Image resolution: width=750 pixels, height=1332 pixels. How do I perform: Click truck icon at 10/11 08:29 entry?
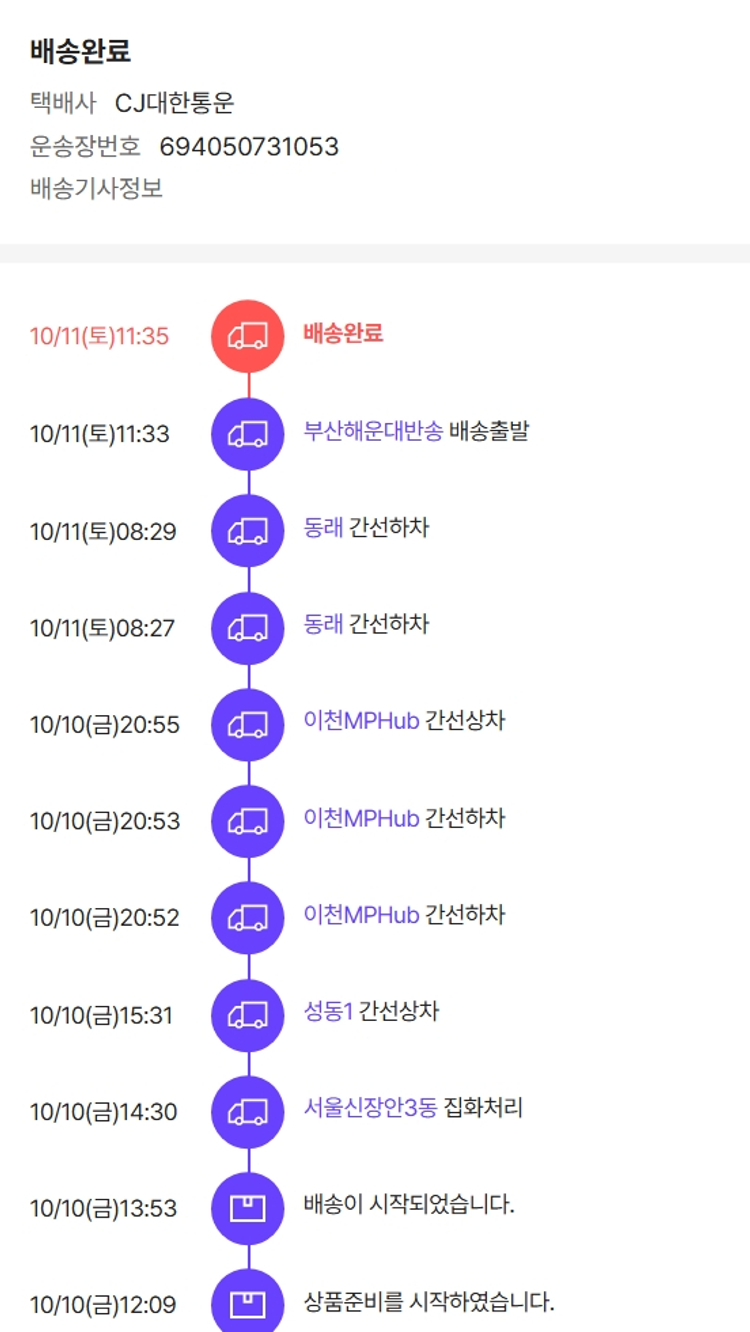(248, 531)
